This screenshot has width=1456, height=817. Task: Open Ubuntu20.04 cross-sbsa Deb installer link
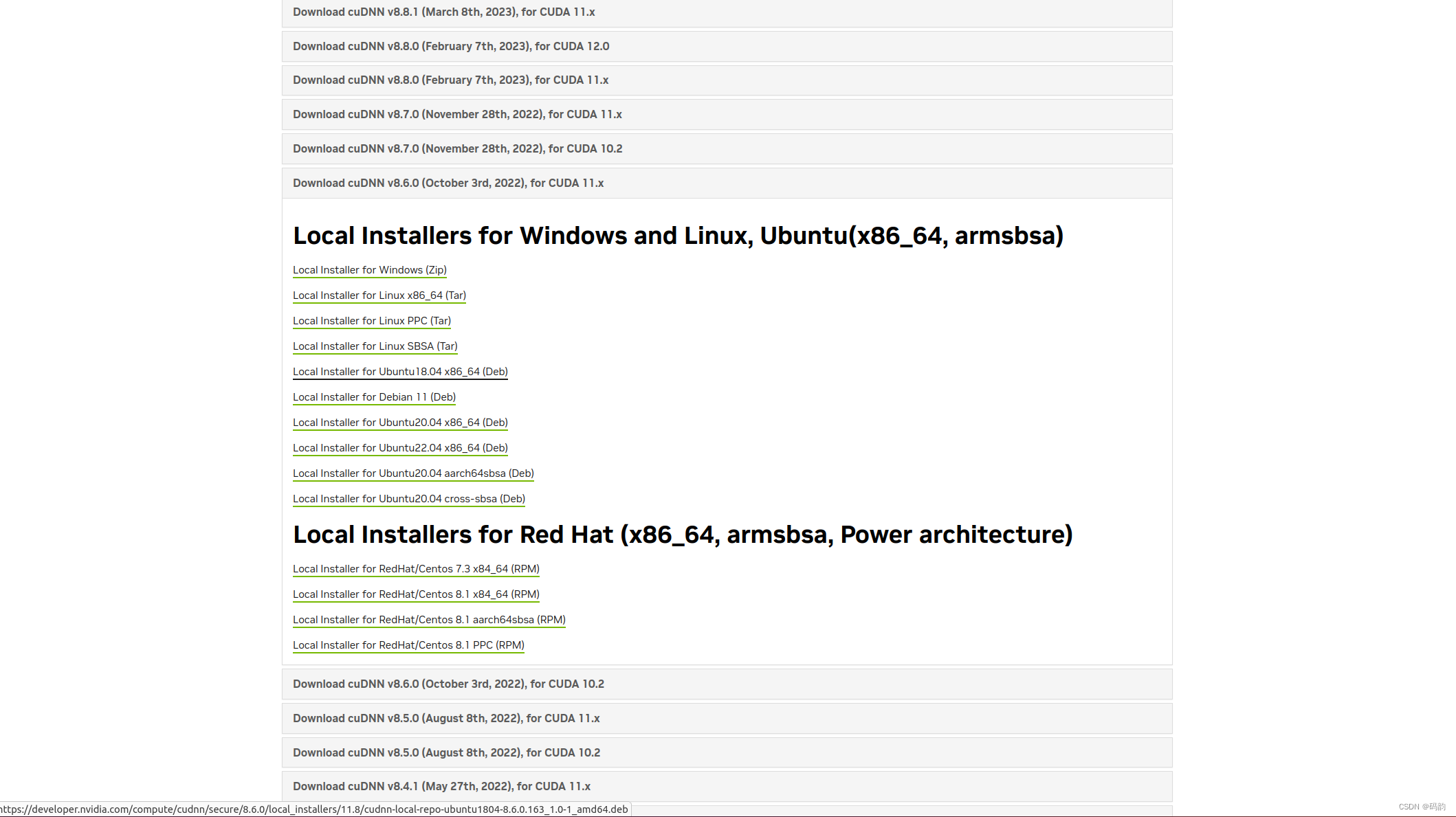(x=409, y=499)
